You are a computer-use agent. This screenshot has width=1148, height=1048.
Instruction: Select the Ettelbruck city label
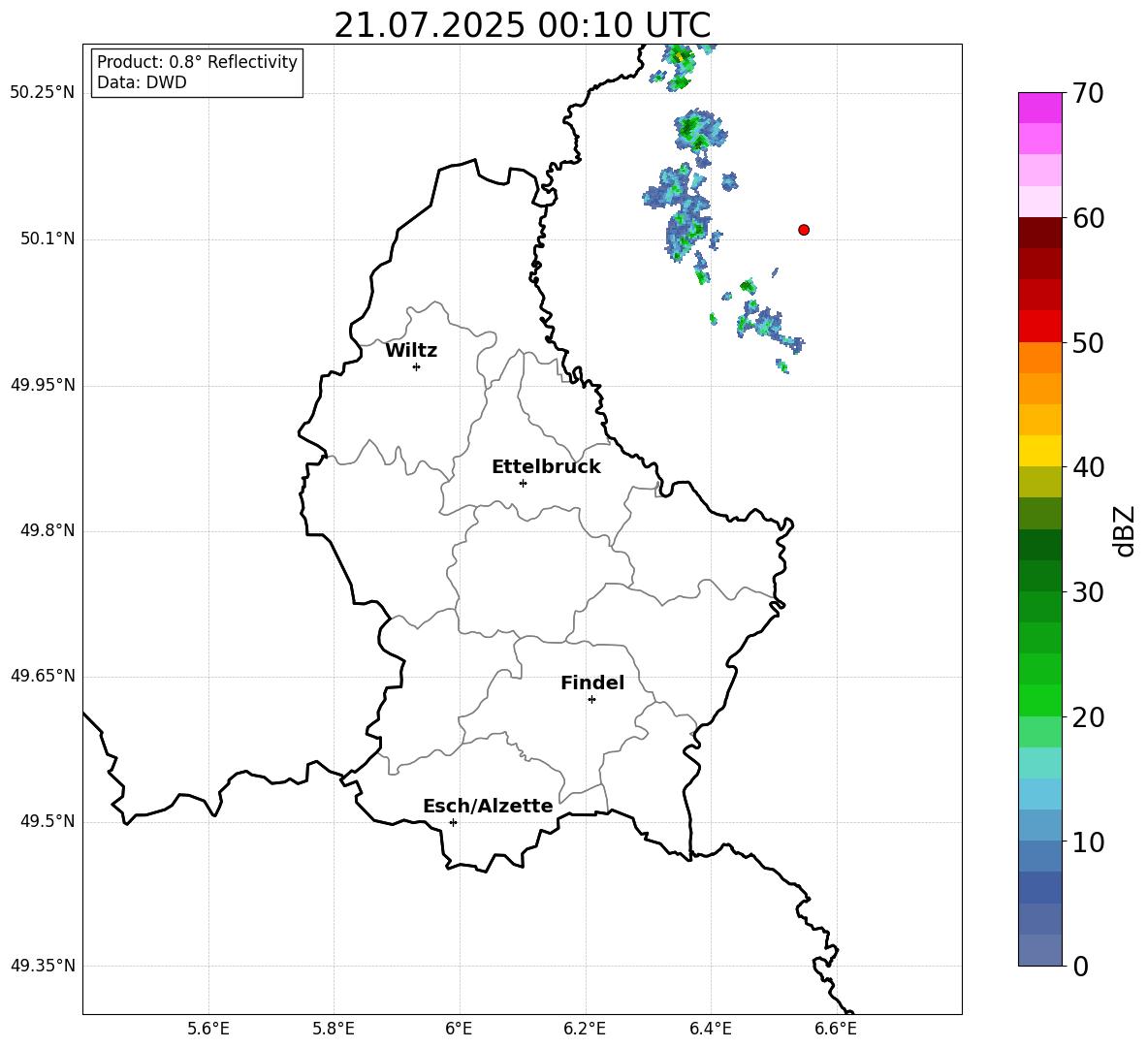pyautogui.click(x=546, y=467)
